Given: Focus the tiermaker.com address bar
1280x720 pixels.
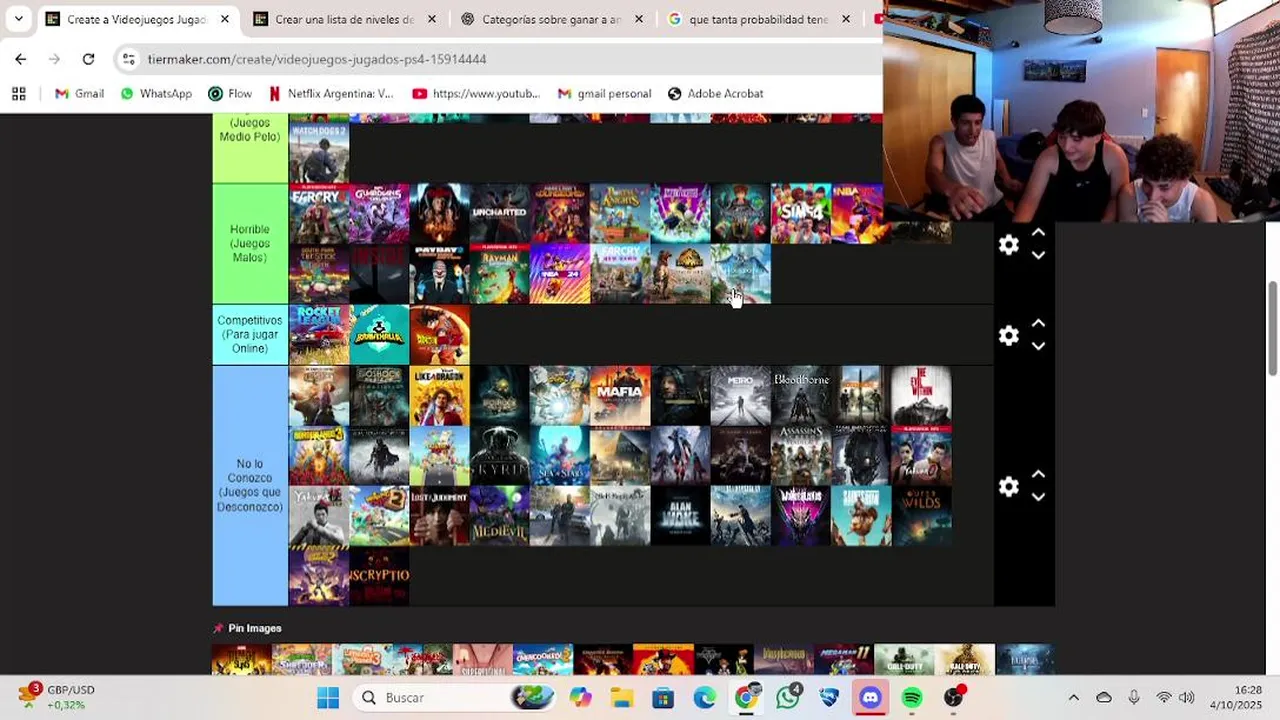Looking at the screenshot, I should pos(500,59).
